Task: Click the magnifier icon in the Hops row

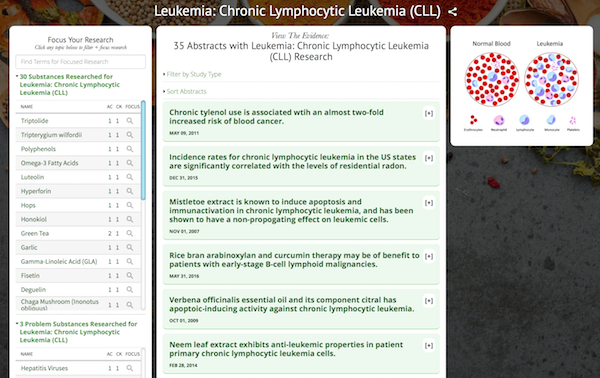Action: click(x=130, y=205)
